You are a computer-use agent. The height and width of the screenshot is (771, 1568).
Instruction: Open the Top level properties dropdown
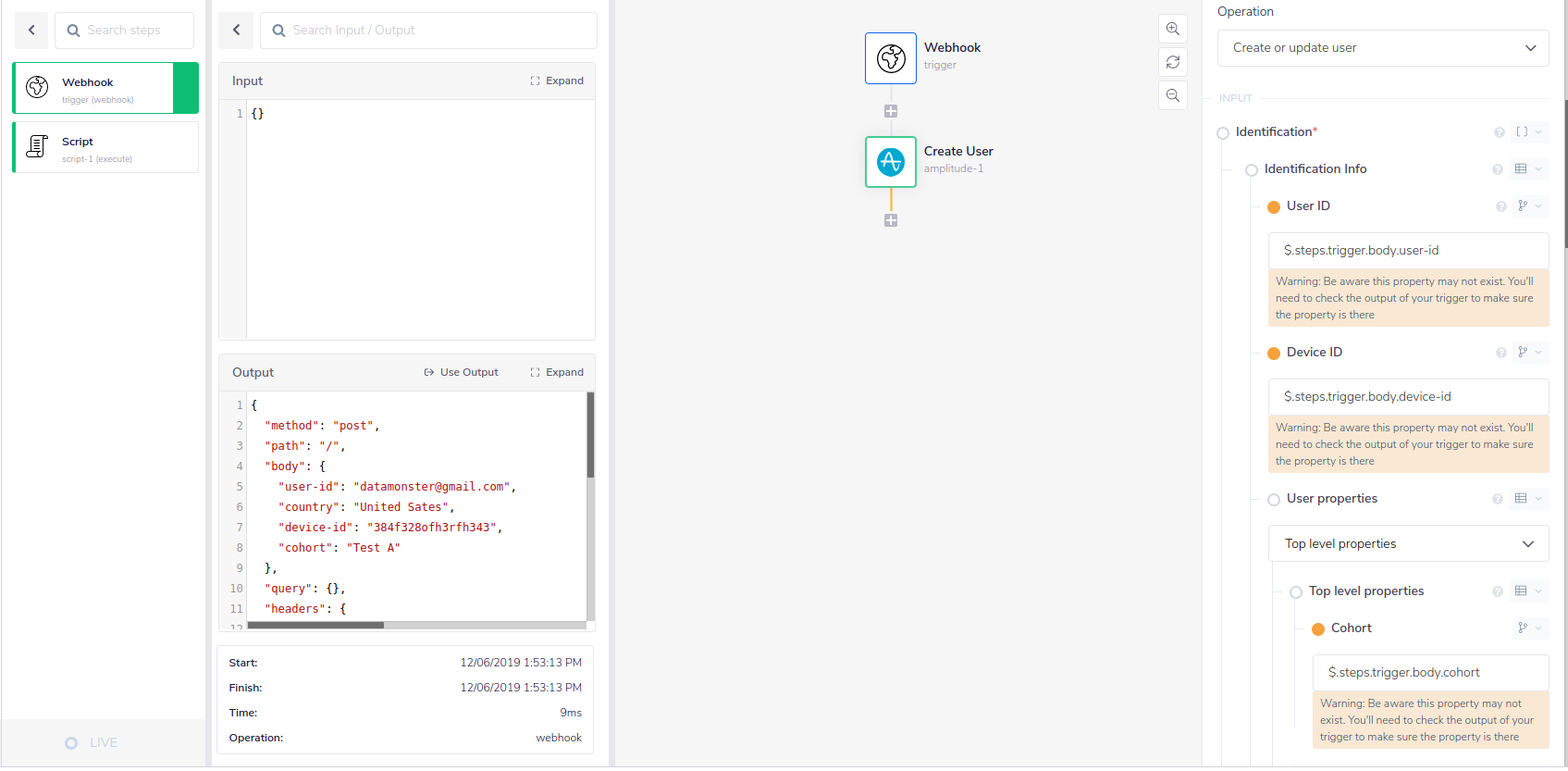click(x=1407, y=544)
